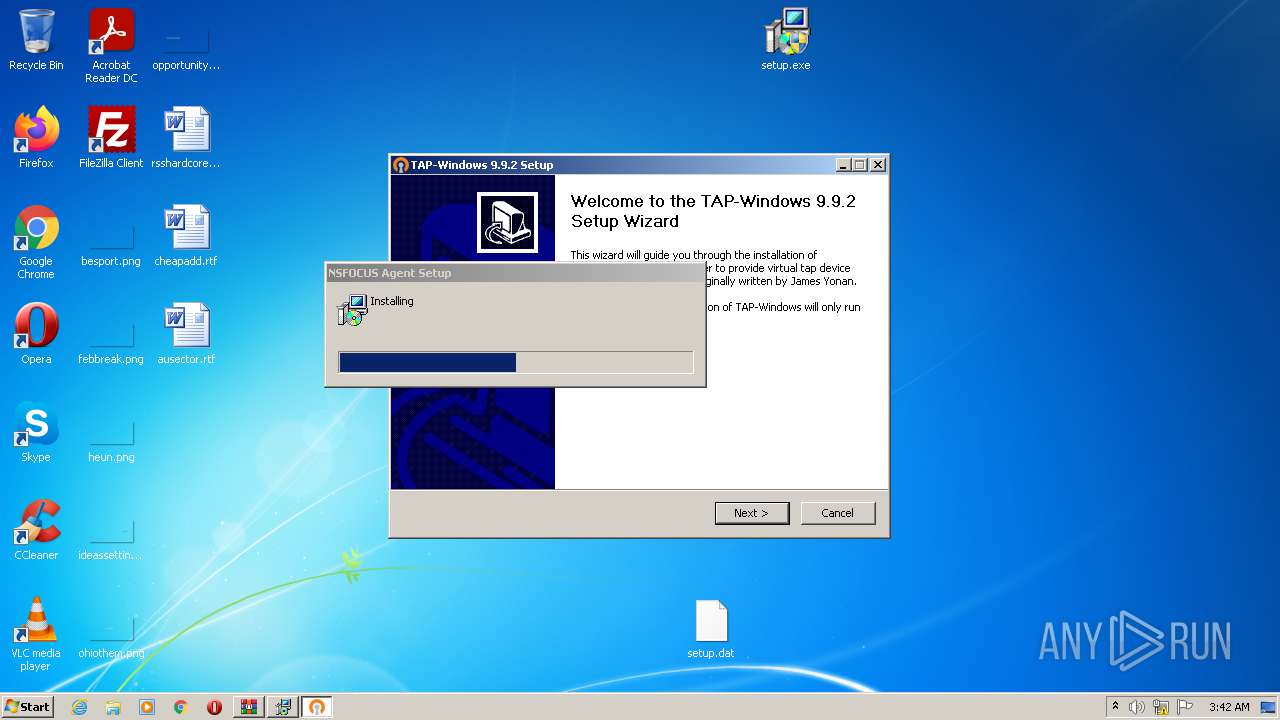Click Next in TAP-Windows setup wizard

pos(752,513)
